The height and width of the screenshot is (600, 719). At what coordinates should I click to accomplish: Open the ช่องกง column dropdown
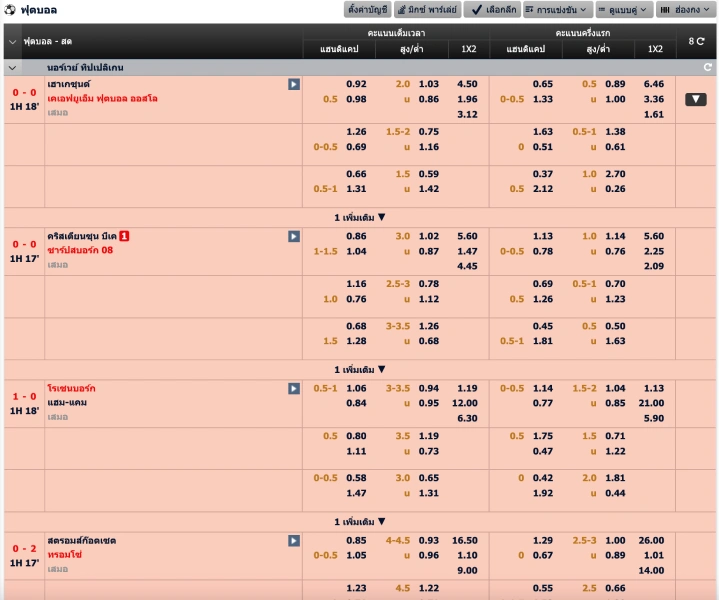click(685, 10)
